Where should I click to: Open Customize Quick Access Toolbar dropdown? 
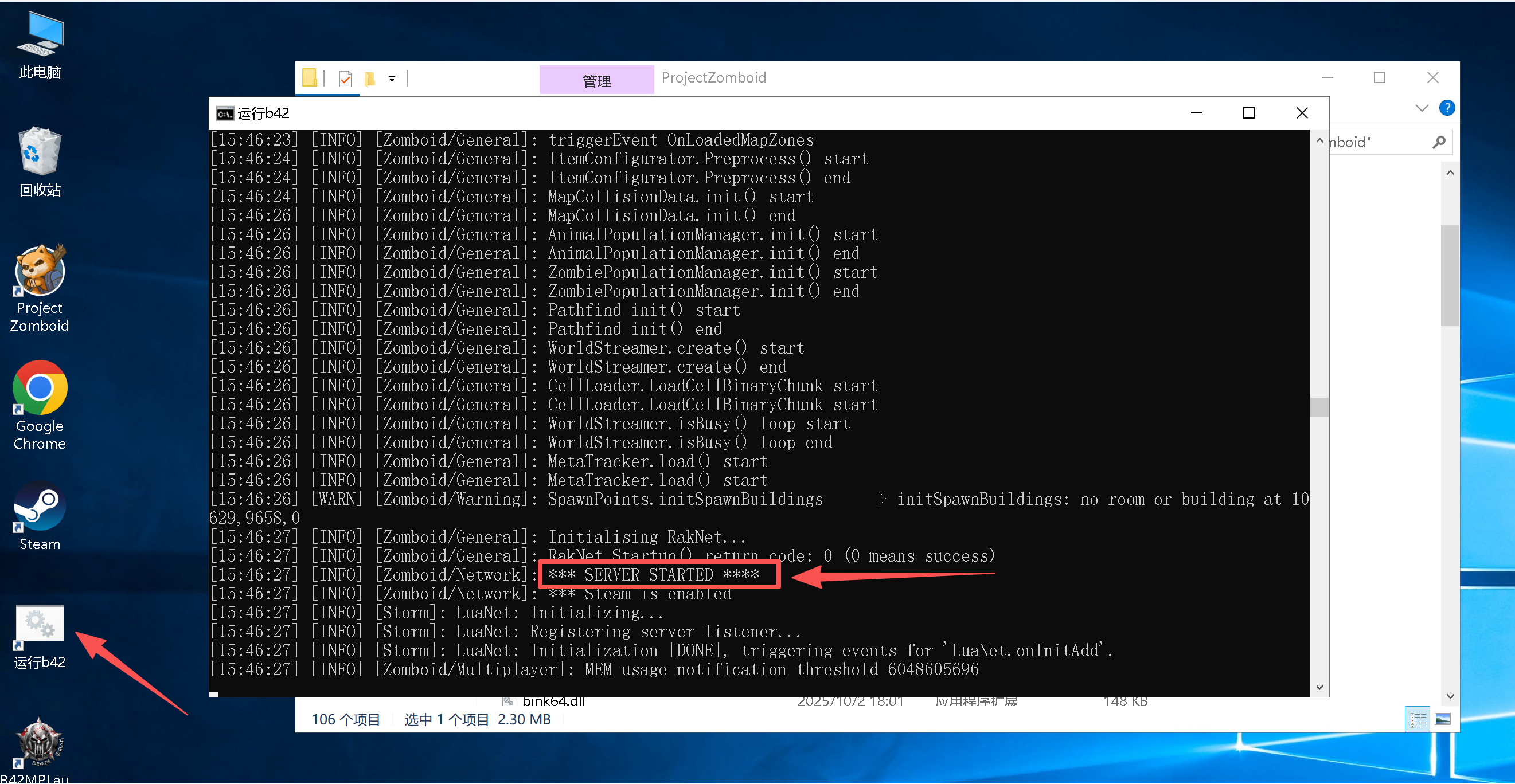coord(392,78)
